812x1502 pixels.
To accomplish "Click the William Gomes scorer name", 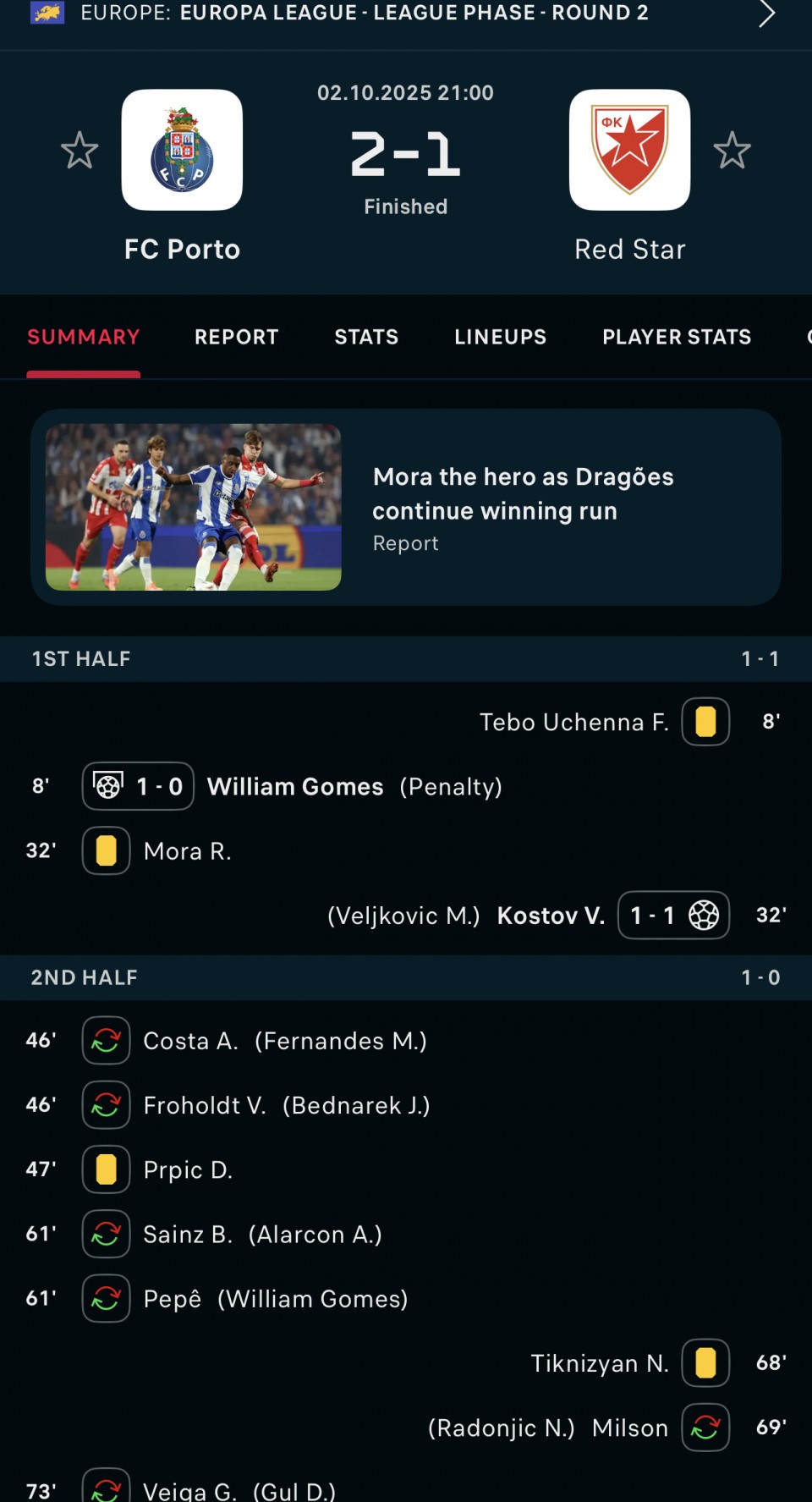I will click(295, 786).
